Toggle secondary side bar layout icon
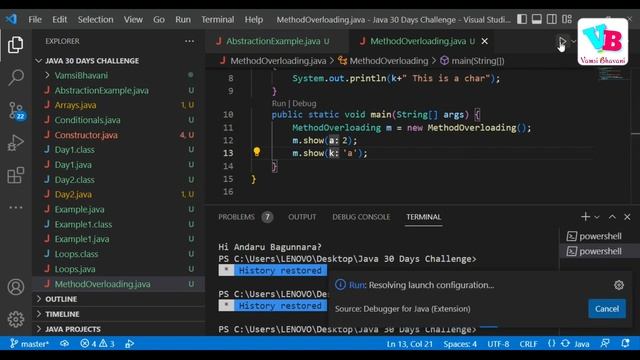 click(551, 19)
